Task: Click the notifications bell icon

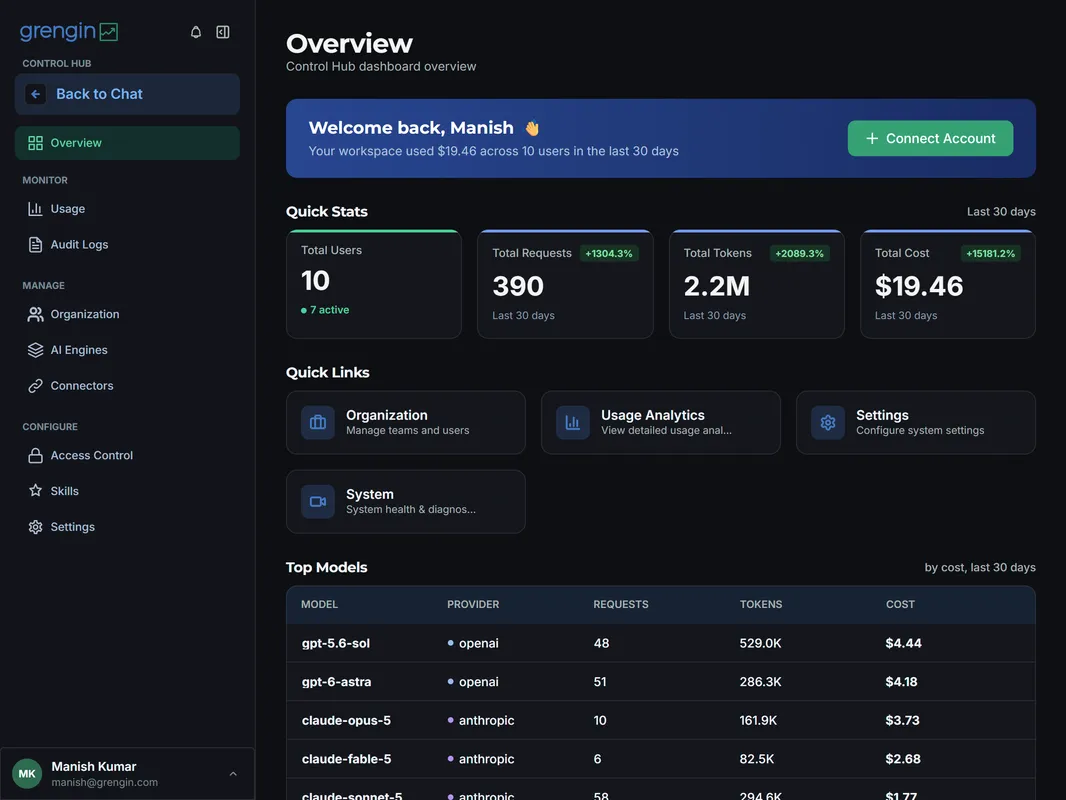Action: [x=196, y=32]
